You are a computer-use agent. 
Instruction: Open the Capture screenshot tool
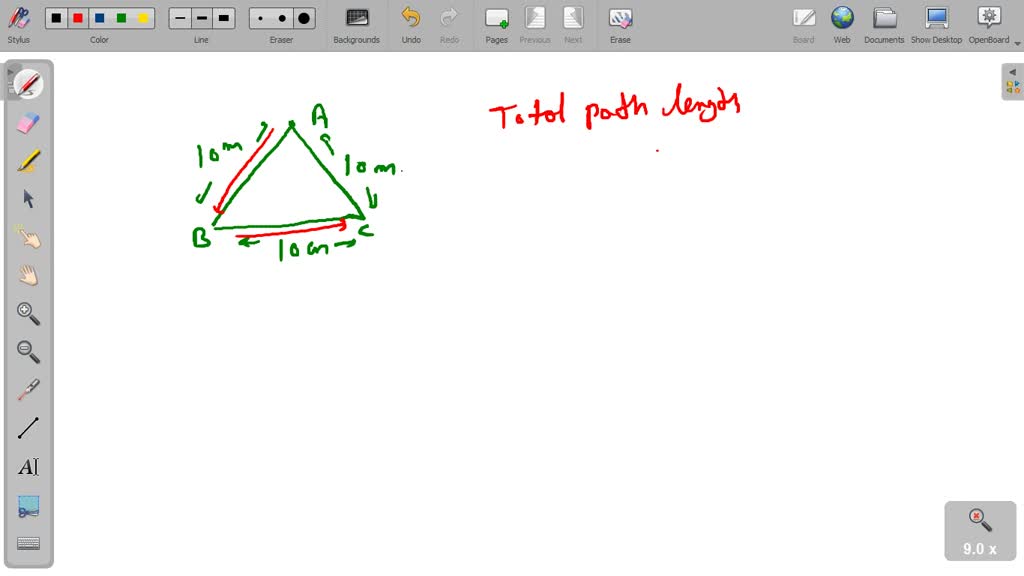coord(27,504)
